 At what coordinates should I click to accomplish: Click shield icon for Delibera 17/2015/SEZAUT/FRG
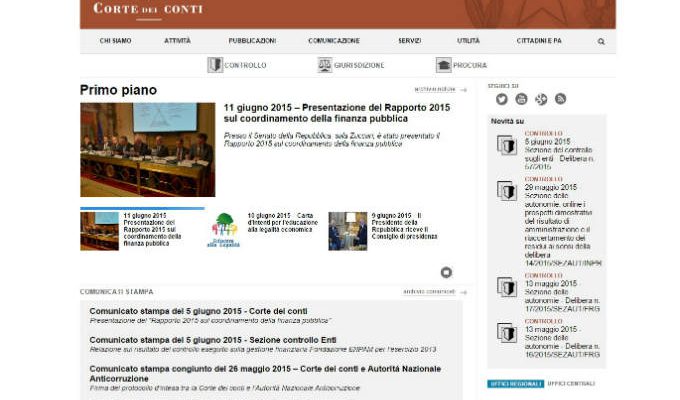pos(507,287)
